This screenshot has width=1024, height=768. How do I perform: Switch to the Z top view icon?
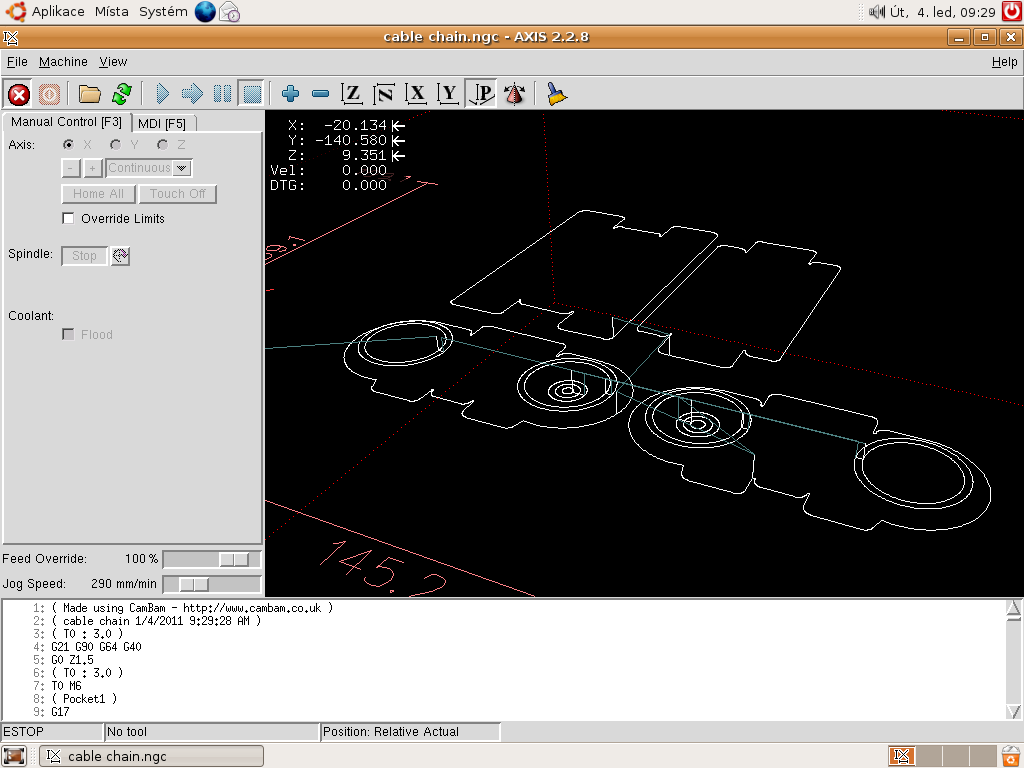tap(351, 94)
